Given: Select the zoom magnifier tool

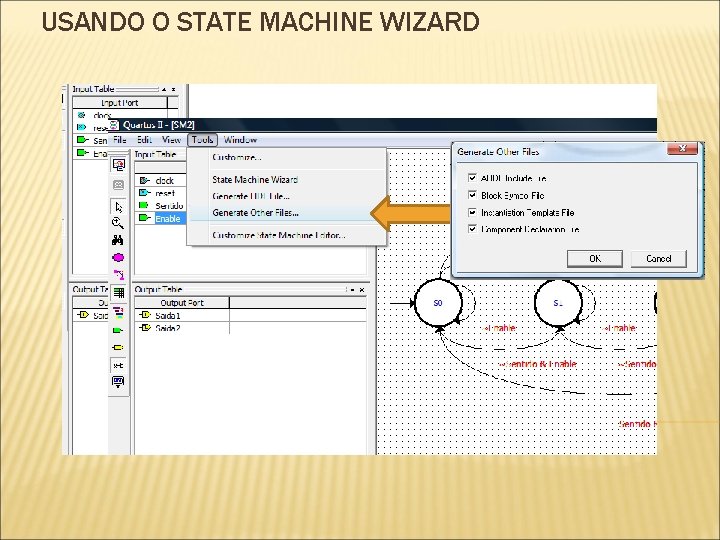Looking at the screenshot, I should pos(118,224).
